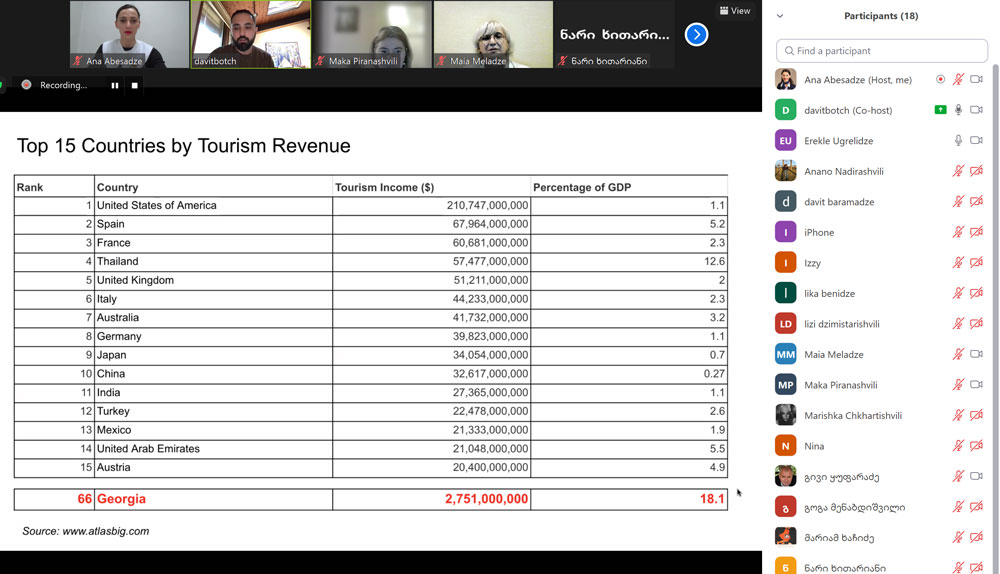1000x574 pixels.
Task: Click Nina's muted microphone icon
Action: coord(958,446)
